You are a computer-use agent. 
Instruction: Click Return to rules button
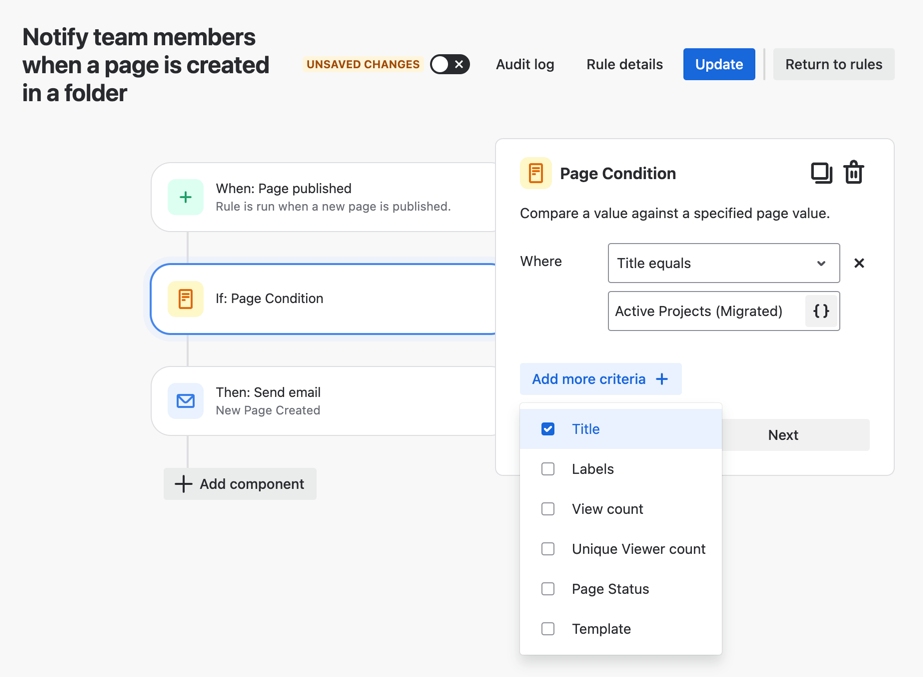click(834, 64)
